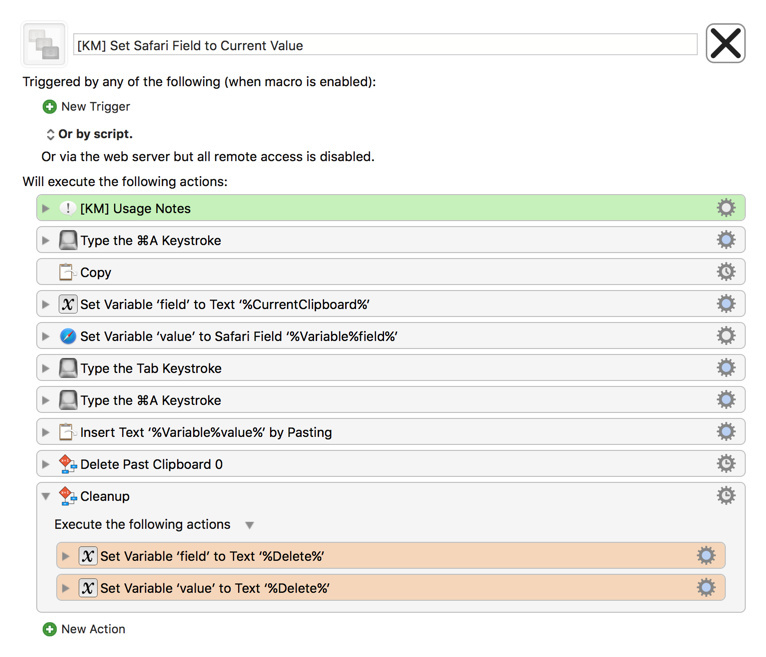Click the macro icon thumbnail beside title
This screenshot has height=657, width=766.
[43, 44]
